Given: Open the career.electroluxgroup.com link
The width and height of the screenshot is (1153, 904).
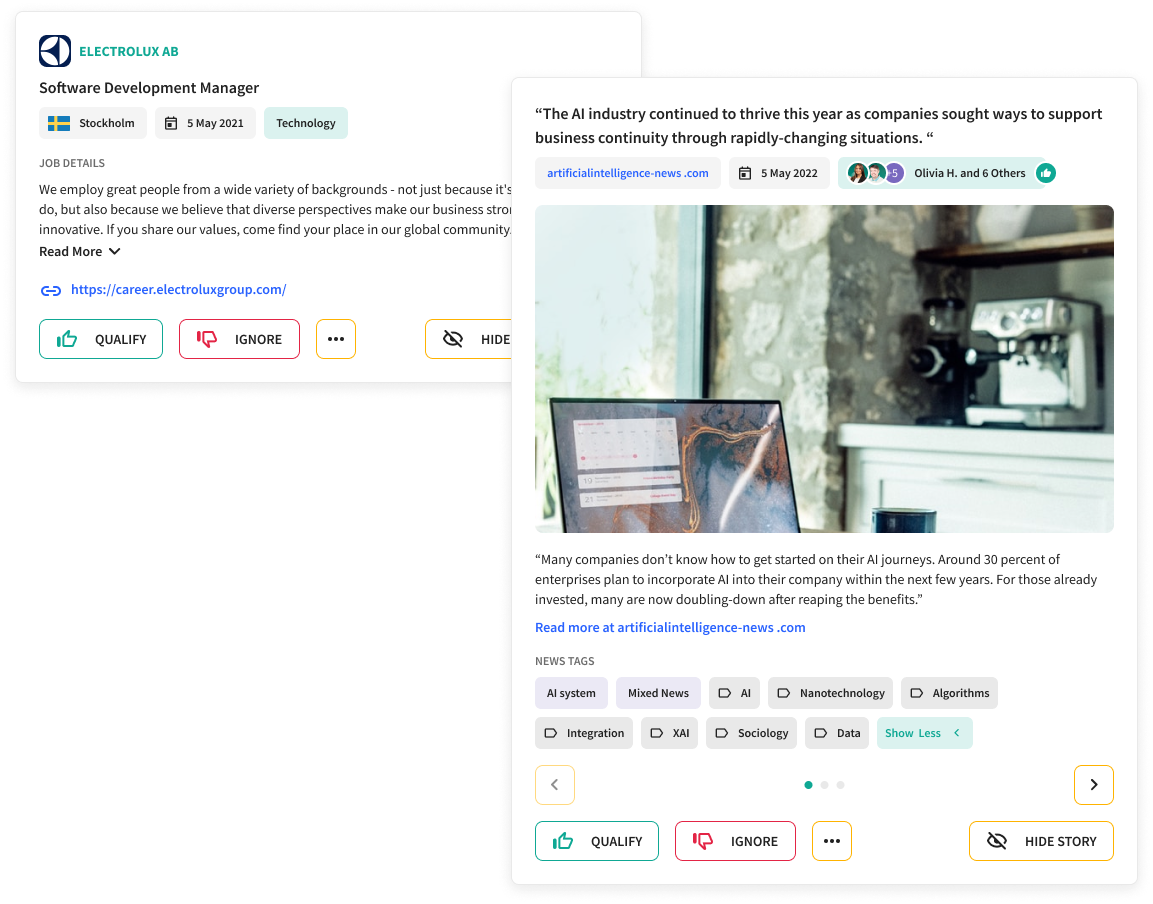Looking at the screenshot, I should [x=179, y=290].
